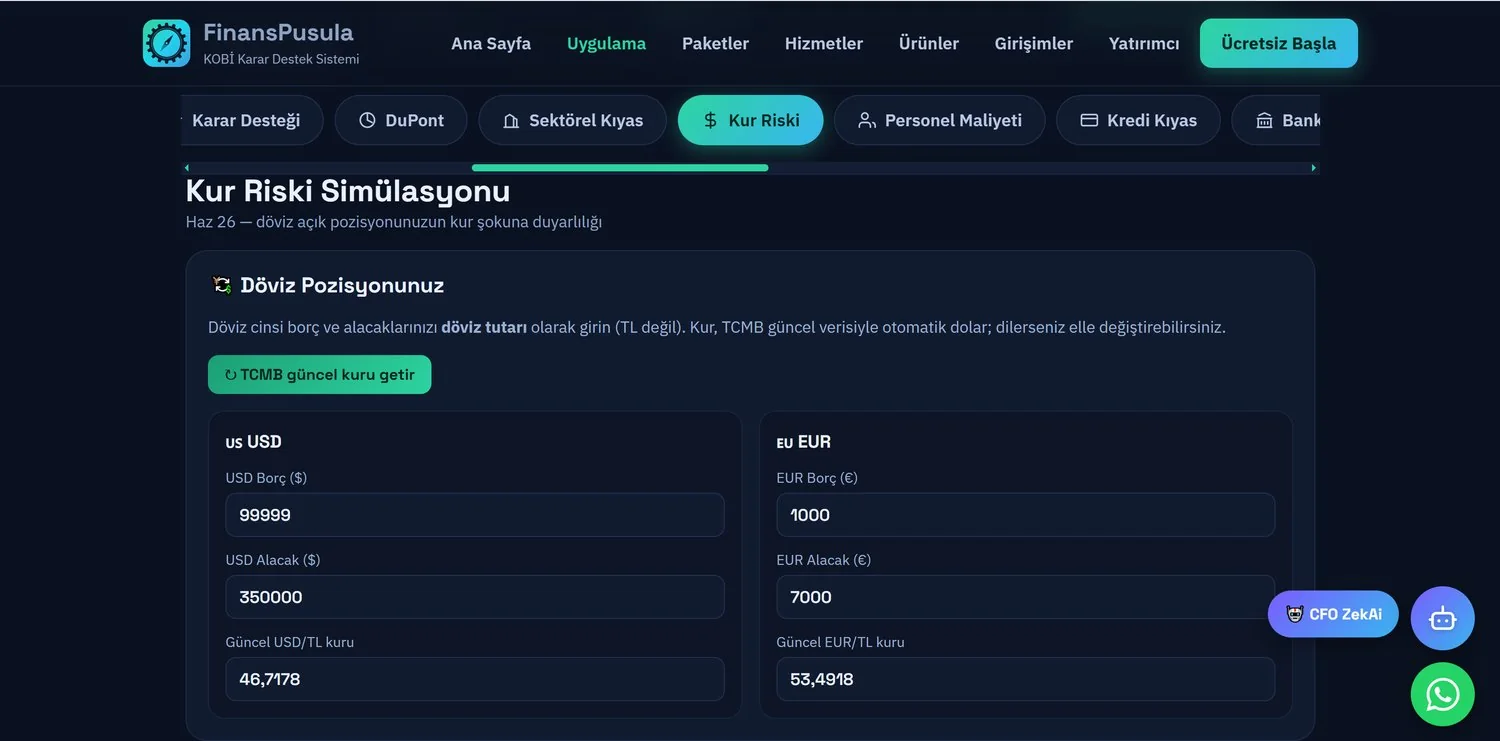Viewport: 1500px width, 741px height.
Task: Click the KOBİ Karar Destek Sistemi tagline
Action: pos(281,59)
